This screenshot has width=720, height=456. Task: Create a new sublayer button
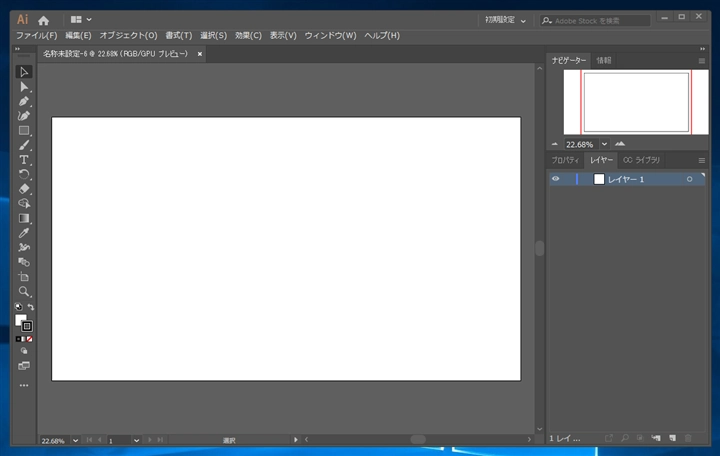coord(656,438)
